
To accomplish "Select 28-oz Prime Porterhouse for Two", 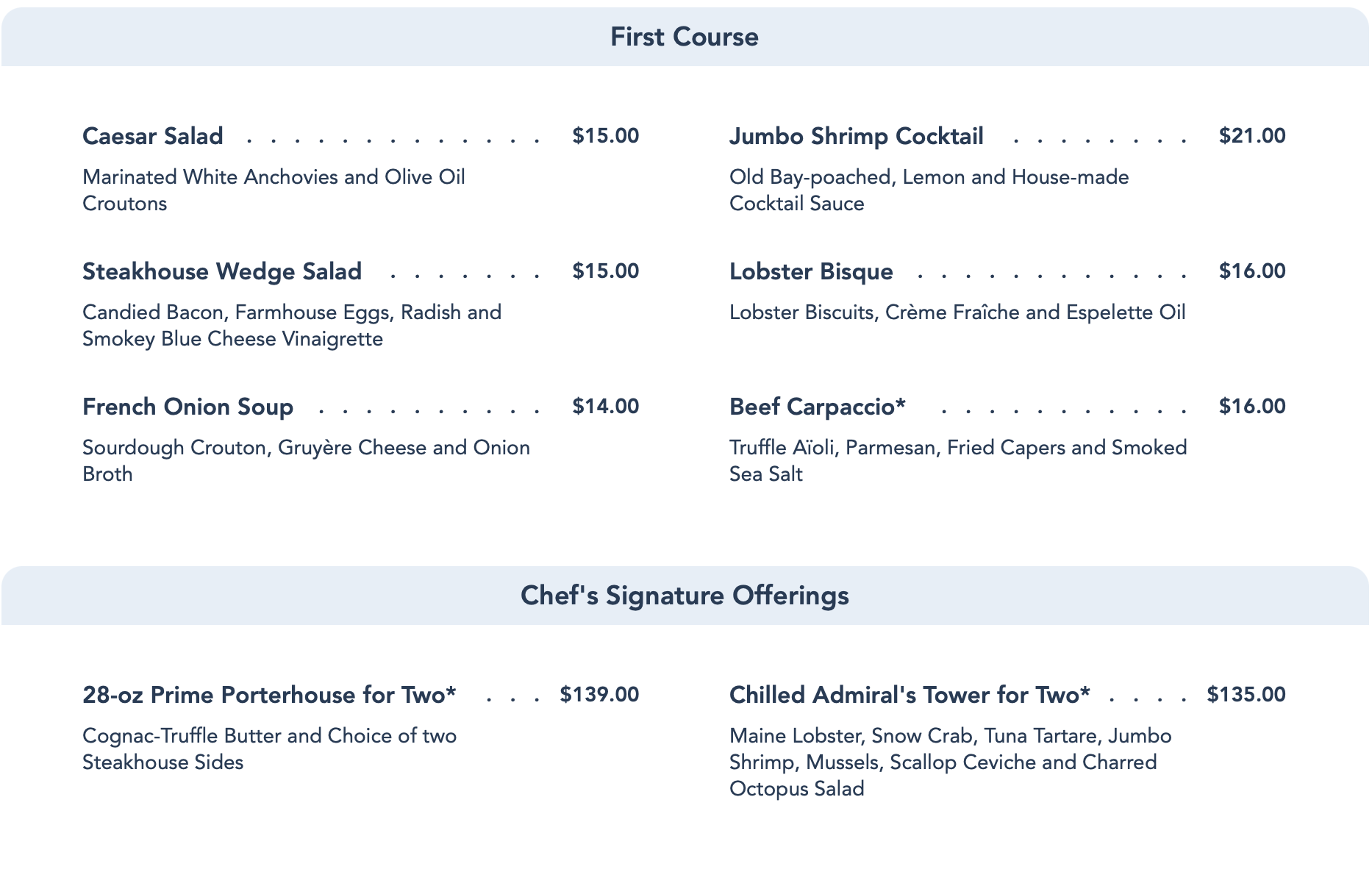I will coord(269,695).
